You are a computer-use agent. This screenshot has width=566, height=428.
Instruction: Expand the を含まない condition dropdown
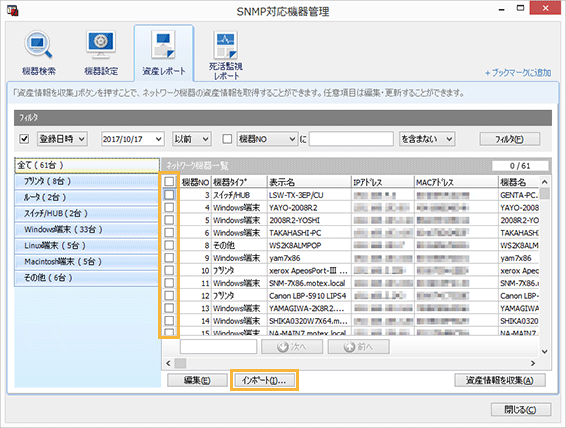[x=427, y=139]
